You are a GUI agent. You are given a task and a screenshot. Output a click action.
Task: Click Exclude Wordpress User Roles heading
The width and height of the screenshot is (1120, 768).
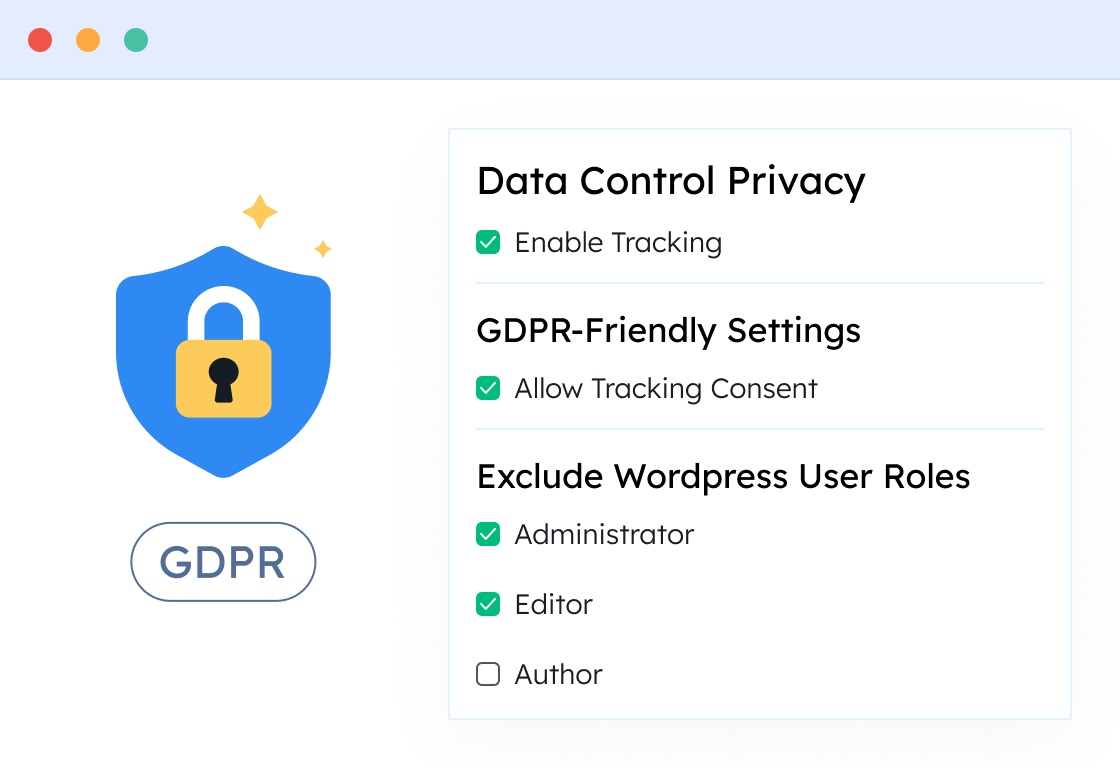[x=723, y=476]
